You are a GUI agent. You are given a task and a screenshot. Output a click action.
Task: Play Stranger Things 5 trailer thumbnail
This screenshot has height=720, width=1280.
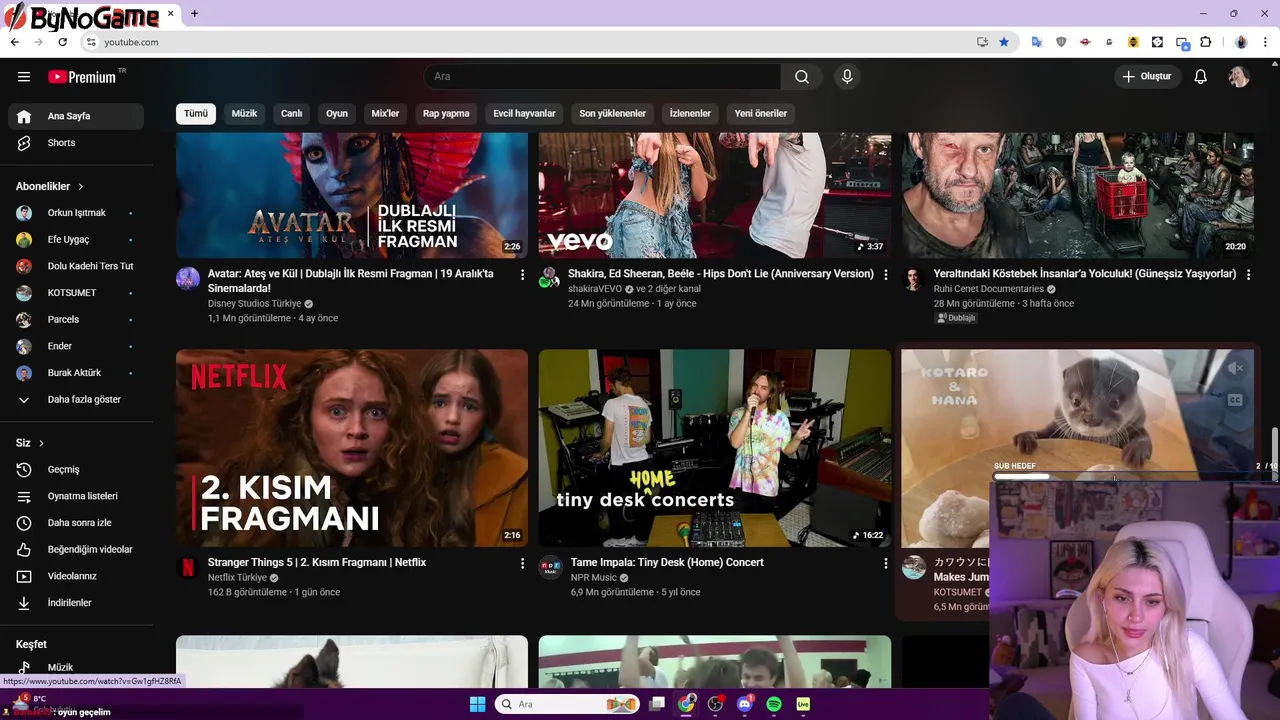[352, 448]
